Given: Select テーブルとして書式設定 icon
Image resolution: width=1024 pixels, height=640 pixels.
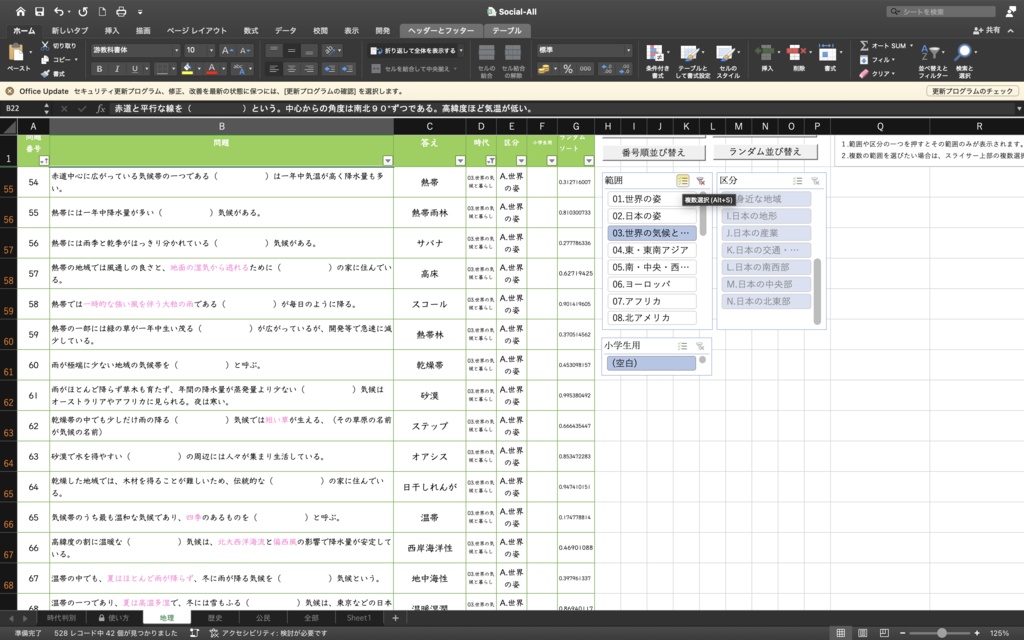Looking at the screenshot, I should pos(690,55).
